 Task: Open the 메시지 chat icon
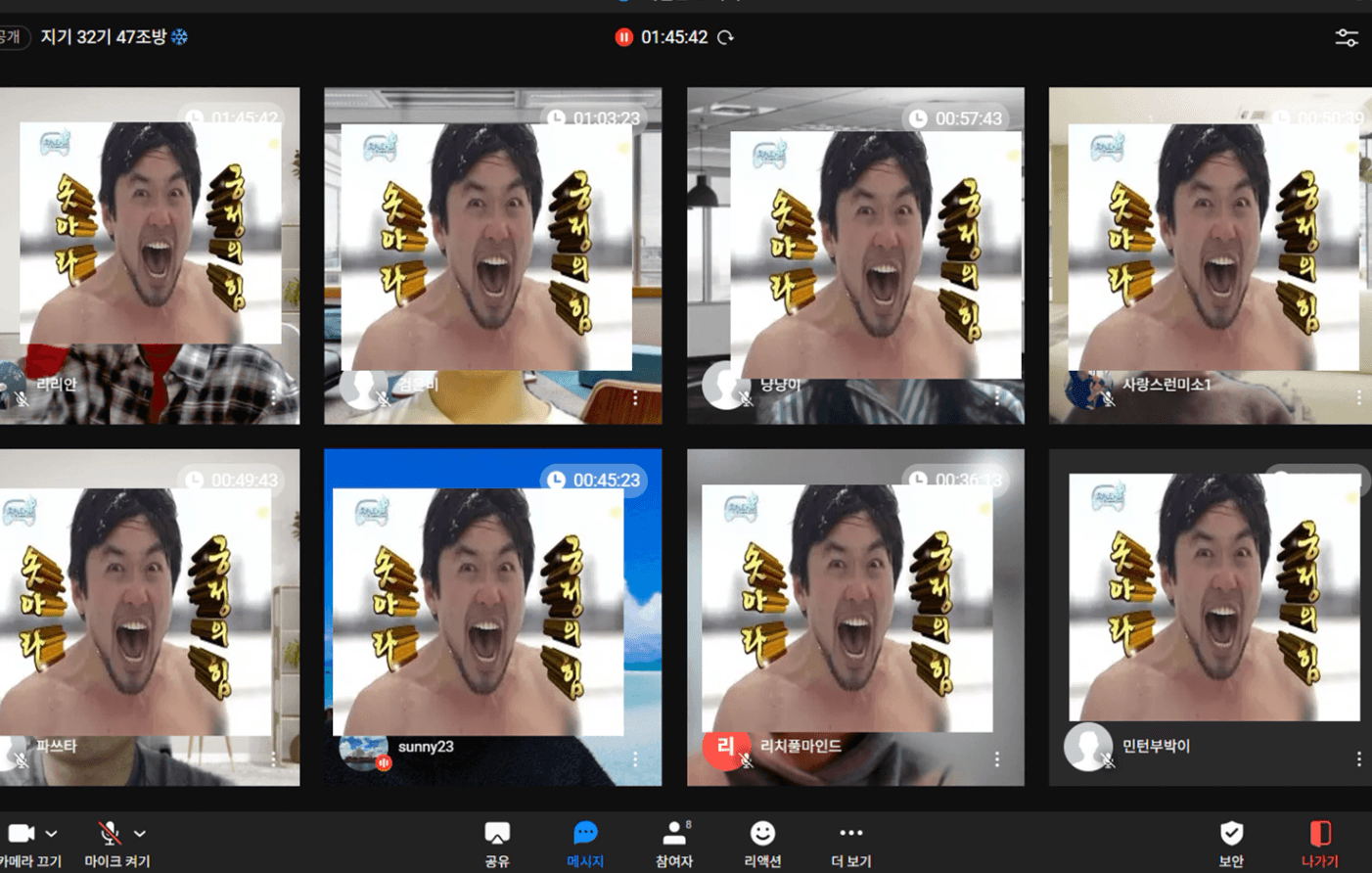pos(585,835)
